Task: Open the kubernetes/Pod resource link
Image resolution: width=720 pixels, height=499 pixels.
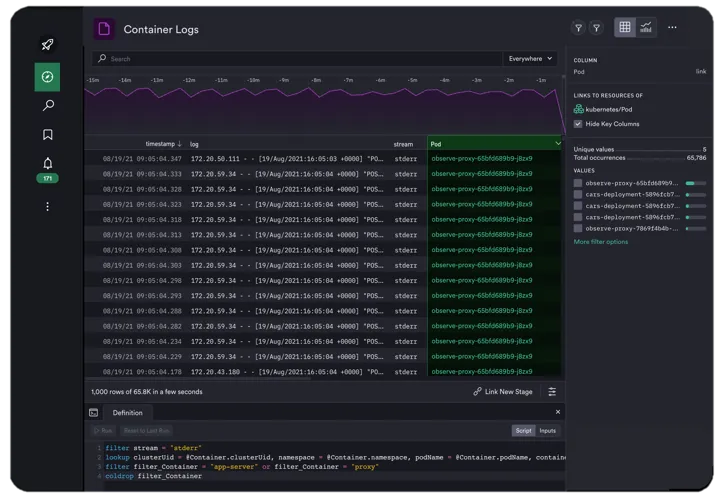Action: (x=609, y=109)
